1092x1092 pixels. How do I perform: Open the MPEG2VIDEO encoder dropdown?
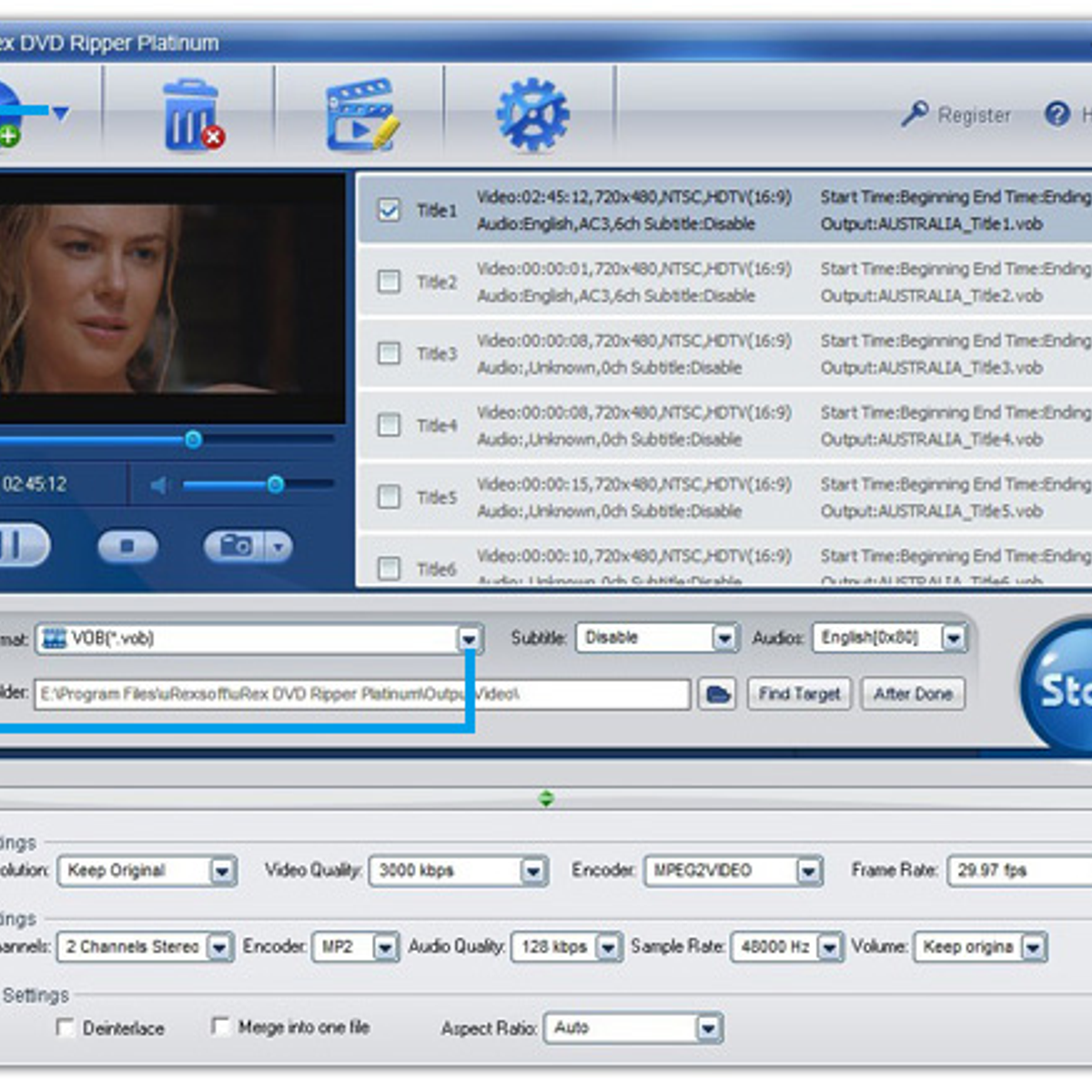click(x=808, y=871)
